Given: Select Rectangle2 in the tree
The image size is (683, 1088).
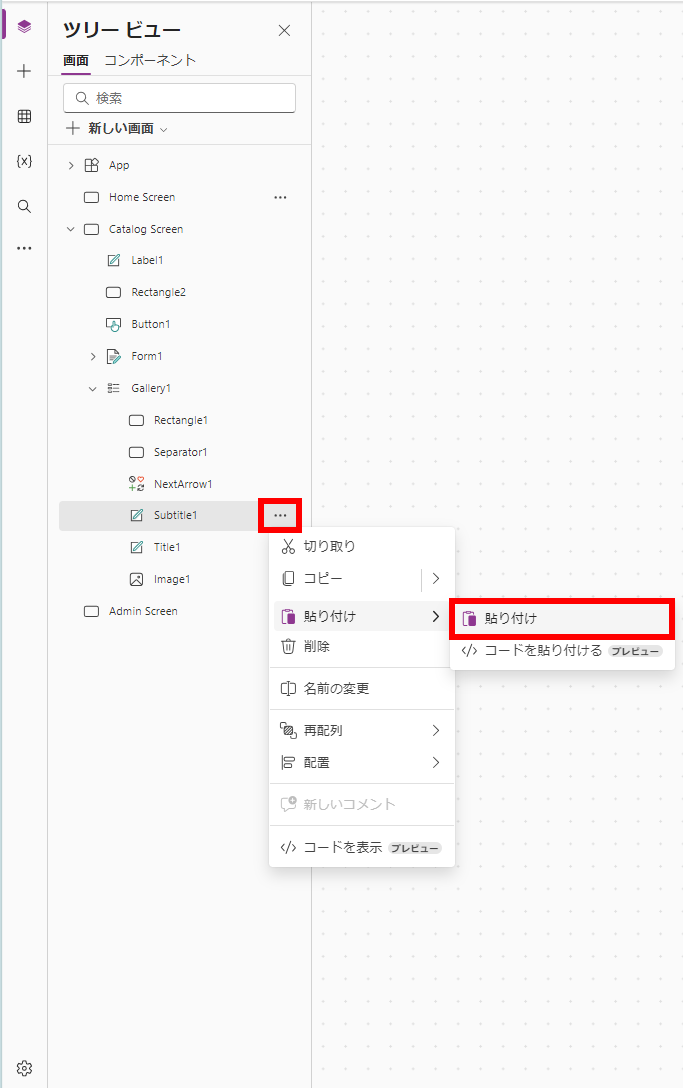Looking at the screenshot, I should [x=158, y=292].
